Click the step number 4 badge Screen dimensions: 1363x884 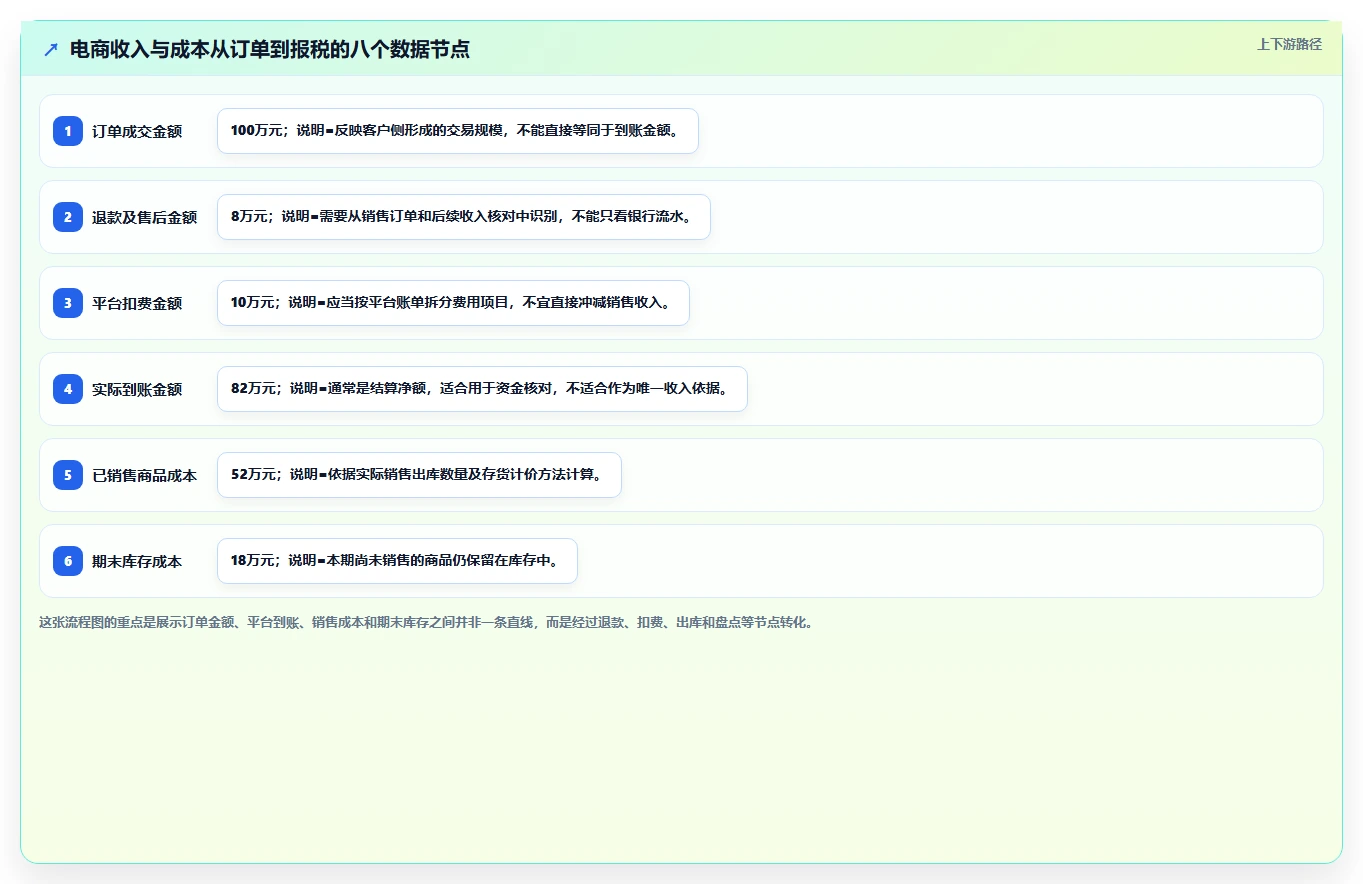point(68,389)
